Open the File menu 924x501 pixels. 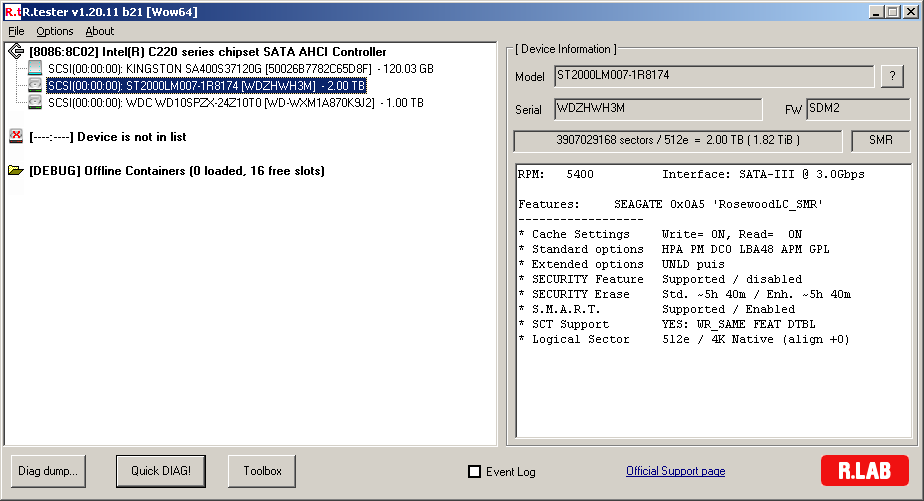coord(16,31)
